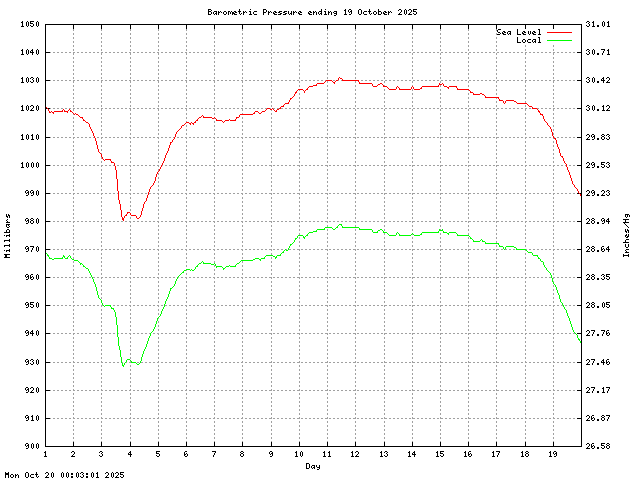Select day 4 on the x-axis
This screenshot has width=640, height=480.
pos(129,455)
